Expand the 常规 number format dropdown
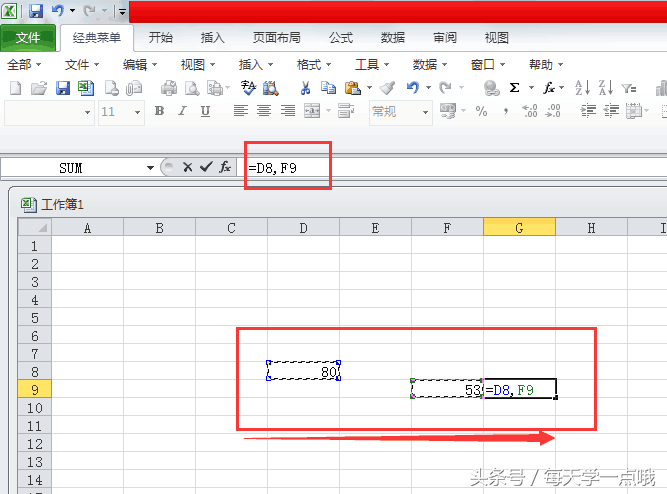 coord(425,112)
